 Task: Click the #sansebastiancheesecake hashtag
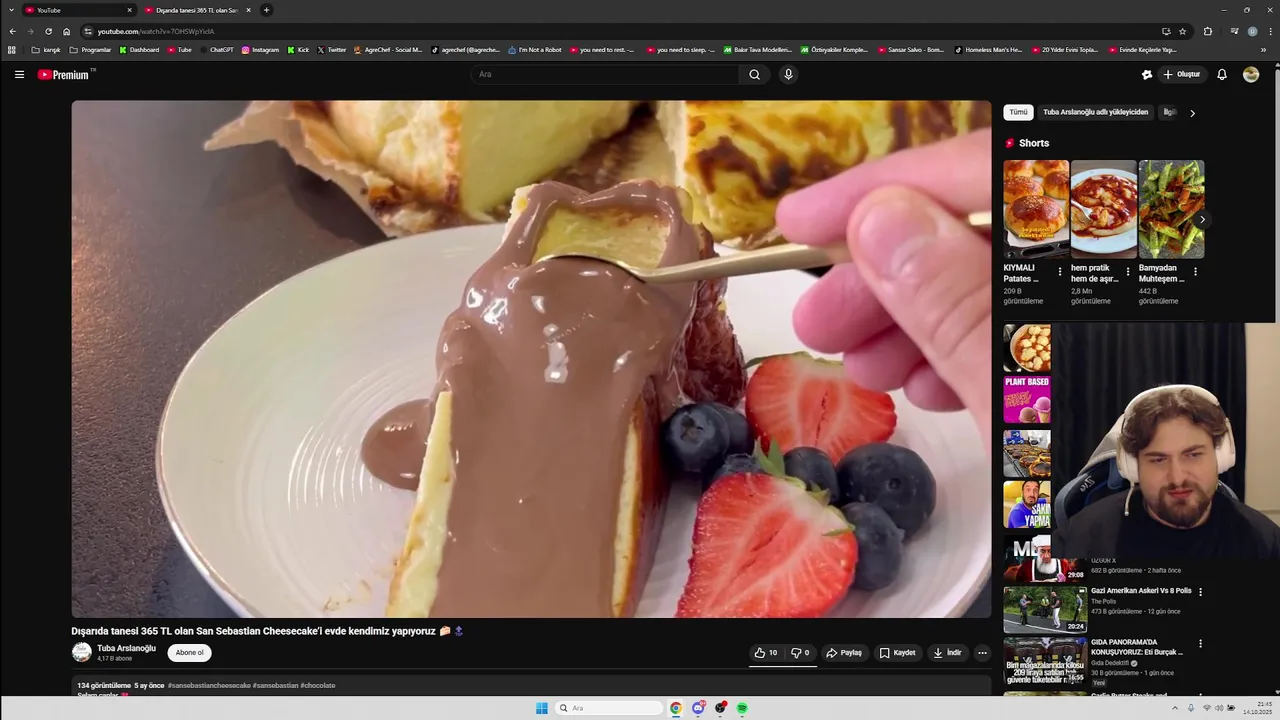click(x=209, y=686)
